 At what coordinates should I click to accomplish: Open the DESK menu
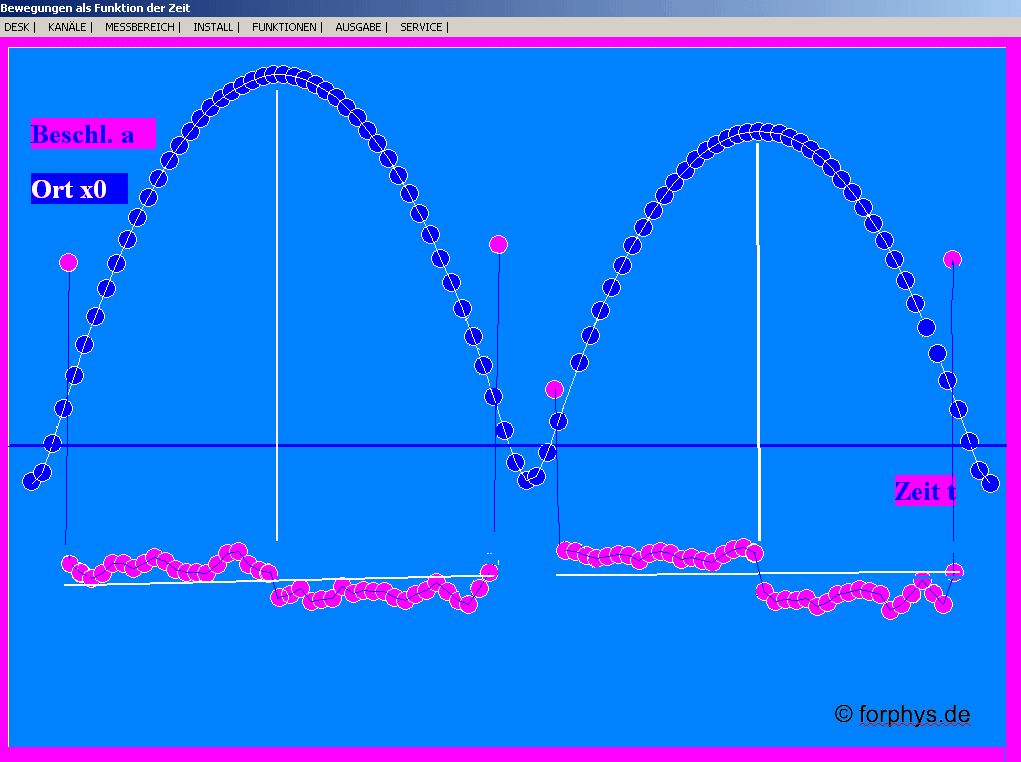[17, 27]
